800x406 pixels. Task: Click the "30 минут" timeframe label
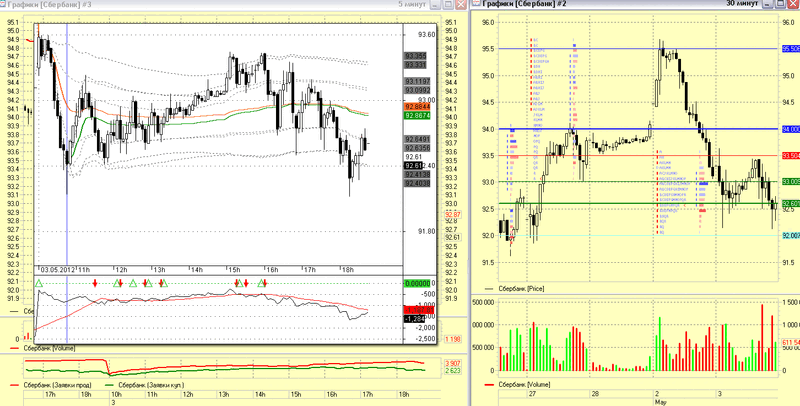(x=744, y=4)
